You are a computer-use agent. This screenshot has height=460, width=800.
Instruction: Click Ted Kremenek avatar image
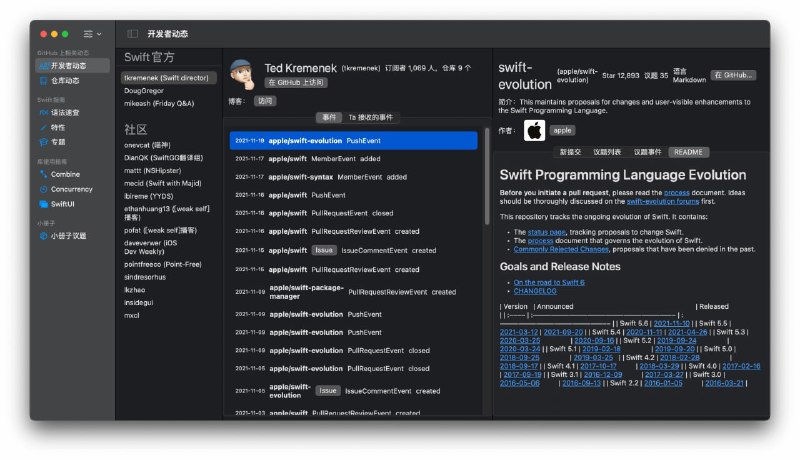tap(242, 74)
